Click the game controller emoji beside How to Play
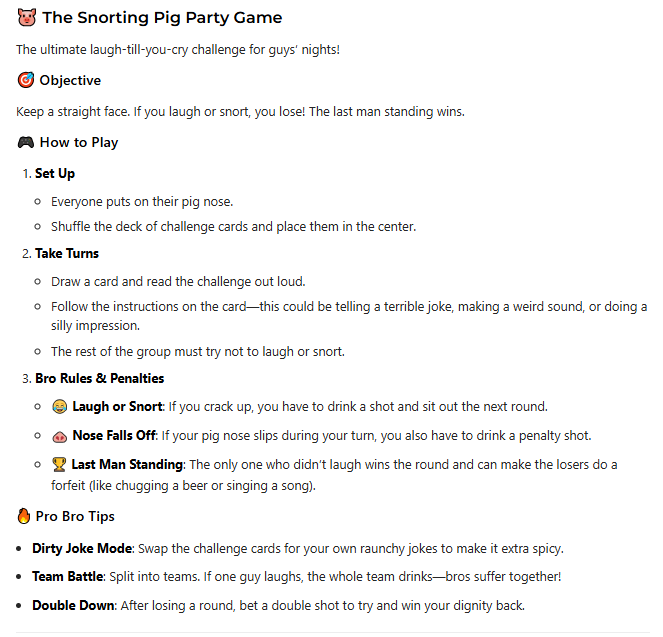The width and height of the screenshot is (663, 637). coord(26,142)
